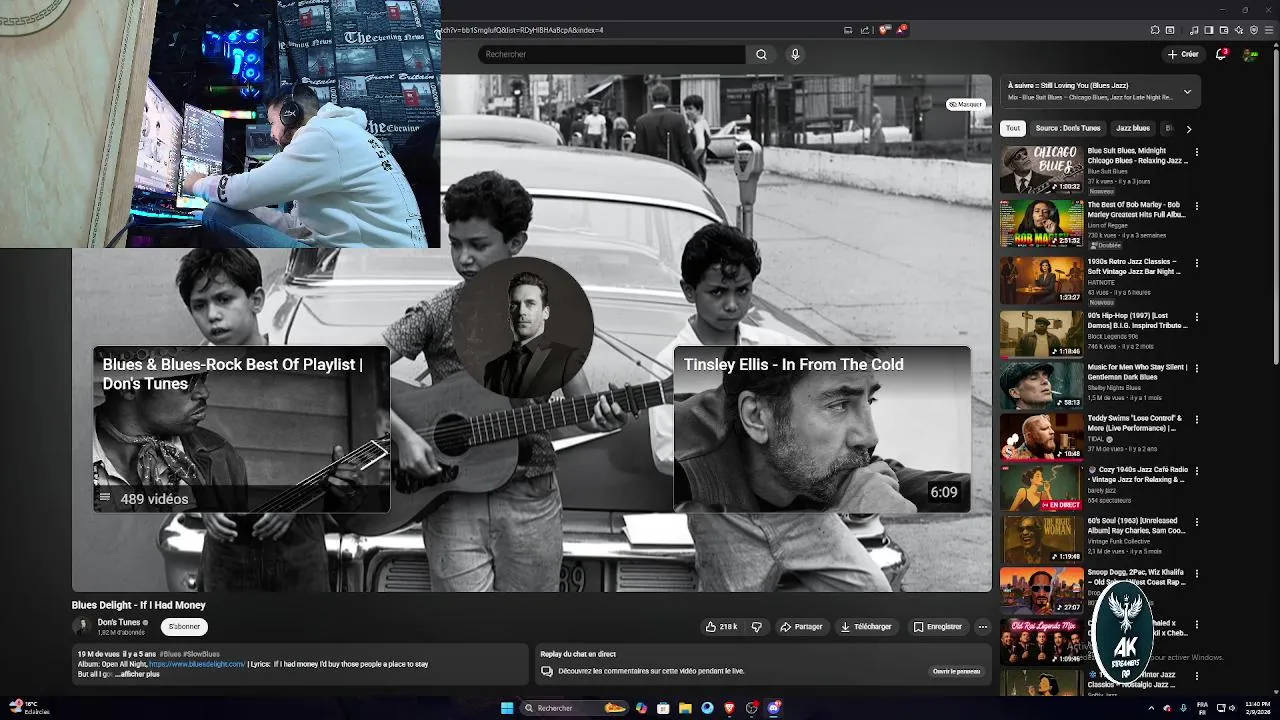Screen dimensions: 1280x720
Task: Open options for Cozy 1940s Jazz Café
Action: pos(1196,470)
